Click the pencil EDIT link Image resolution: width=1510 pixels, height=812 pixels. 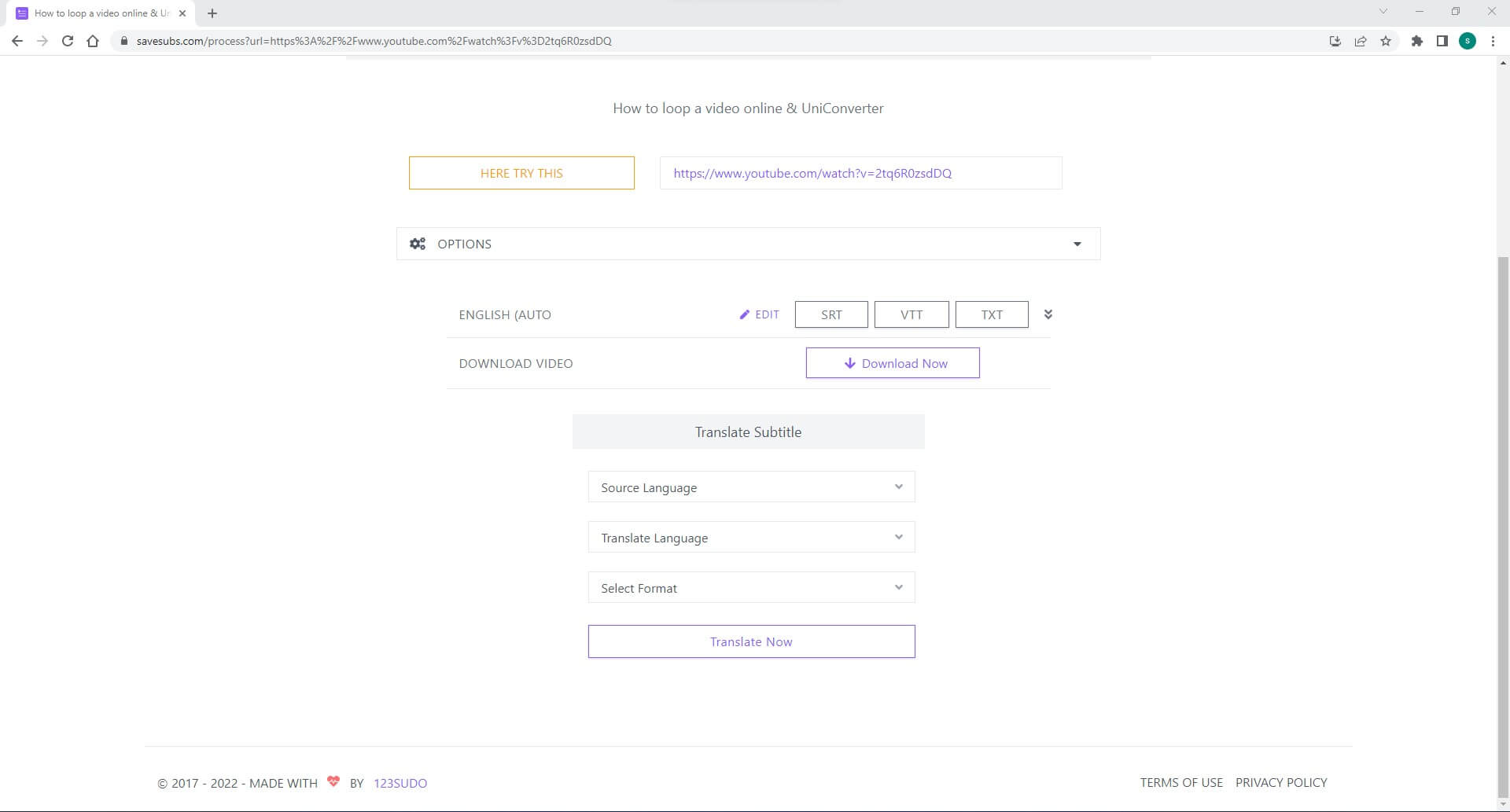tap(759, 314)
